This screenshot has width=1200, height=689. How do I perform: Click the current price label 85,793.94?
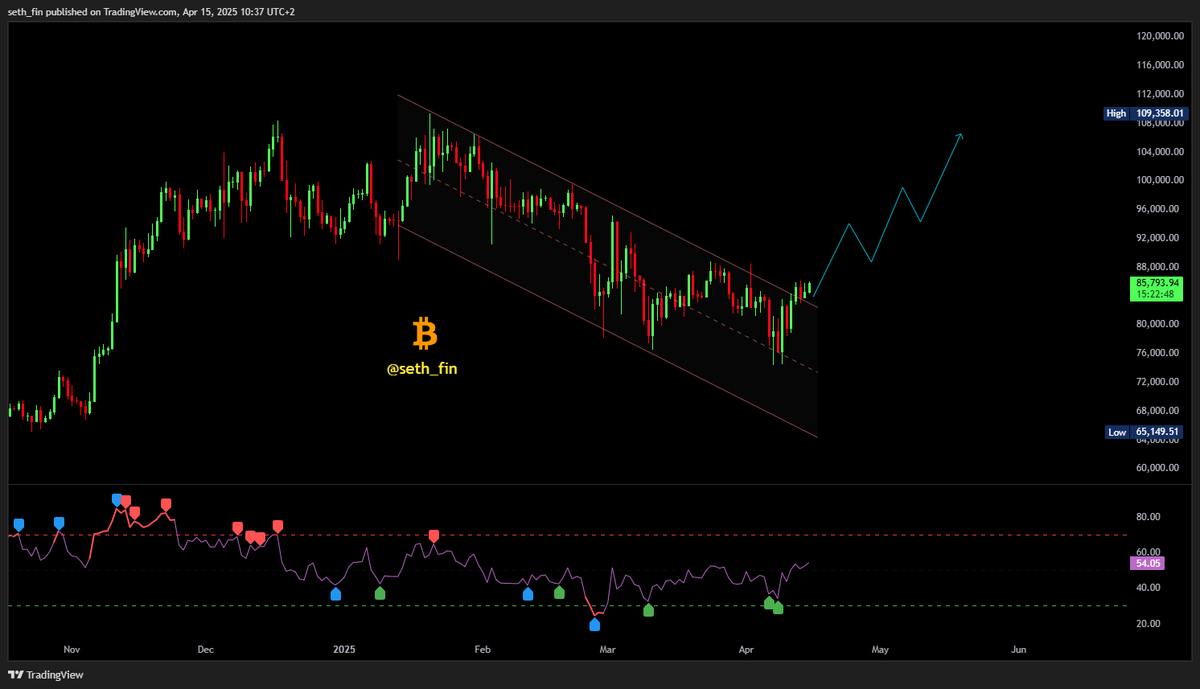(x=1159, y=284)
